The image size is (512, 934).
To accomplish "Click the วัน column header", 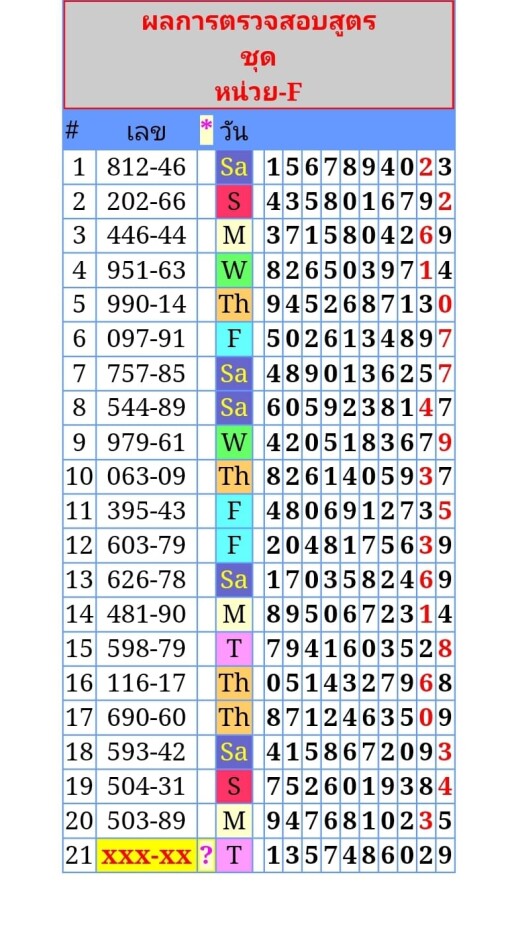I will 233,132.
